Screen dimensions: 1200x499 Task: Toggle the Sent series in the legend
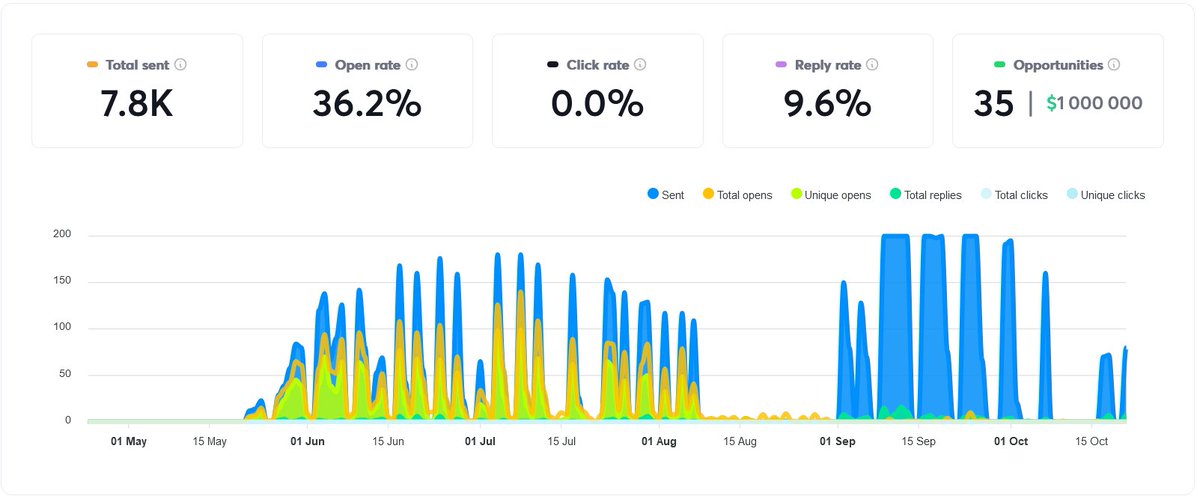[666, 195]
